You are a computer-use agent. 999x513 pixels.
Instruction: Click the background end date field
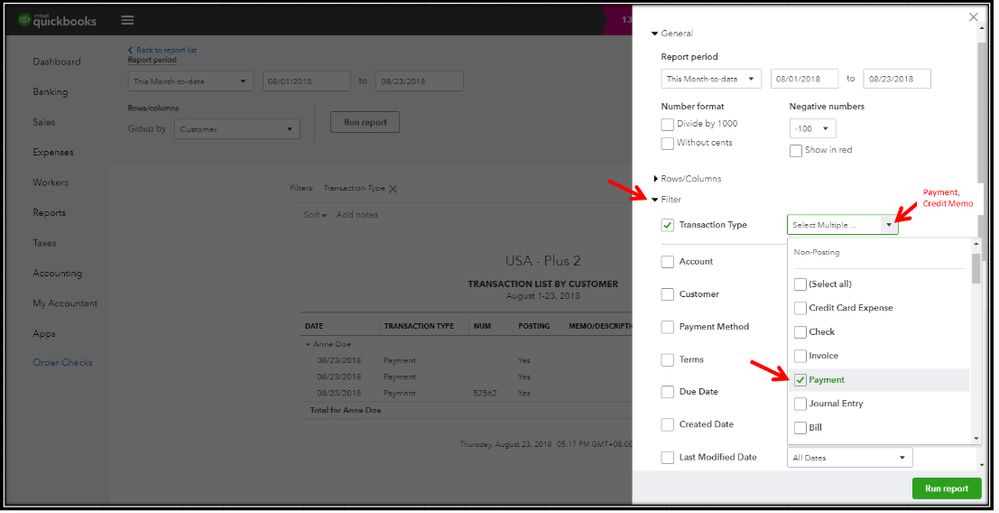419,81
